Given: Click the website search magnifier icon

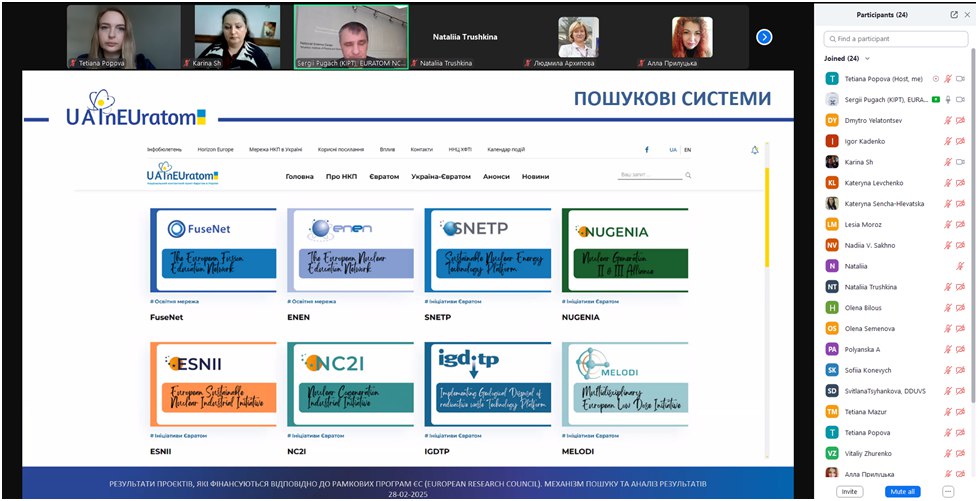Looking at the screenshot, I should [x=688, y=175].
